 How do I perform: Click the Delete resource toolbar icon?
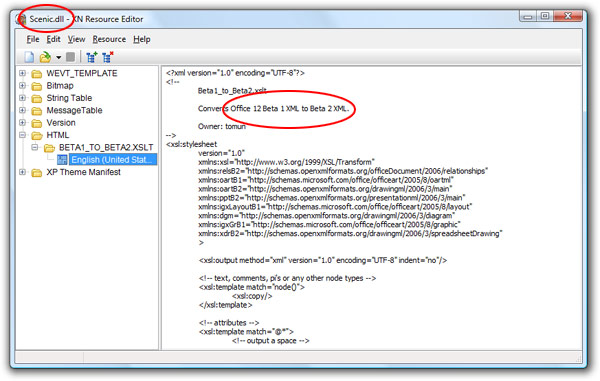(108, 57)
